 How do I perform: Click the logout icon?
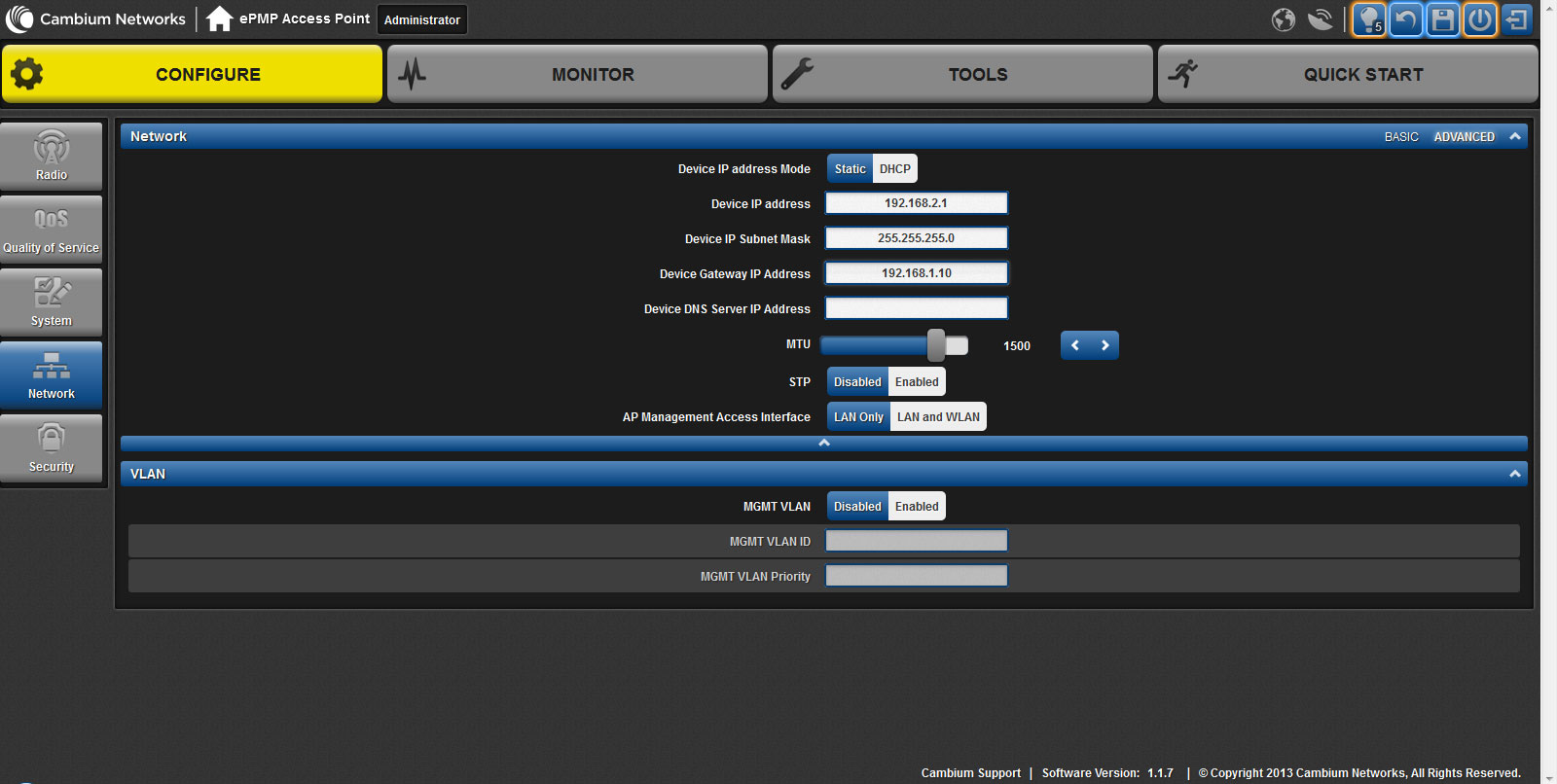(x=1516, y=19)
